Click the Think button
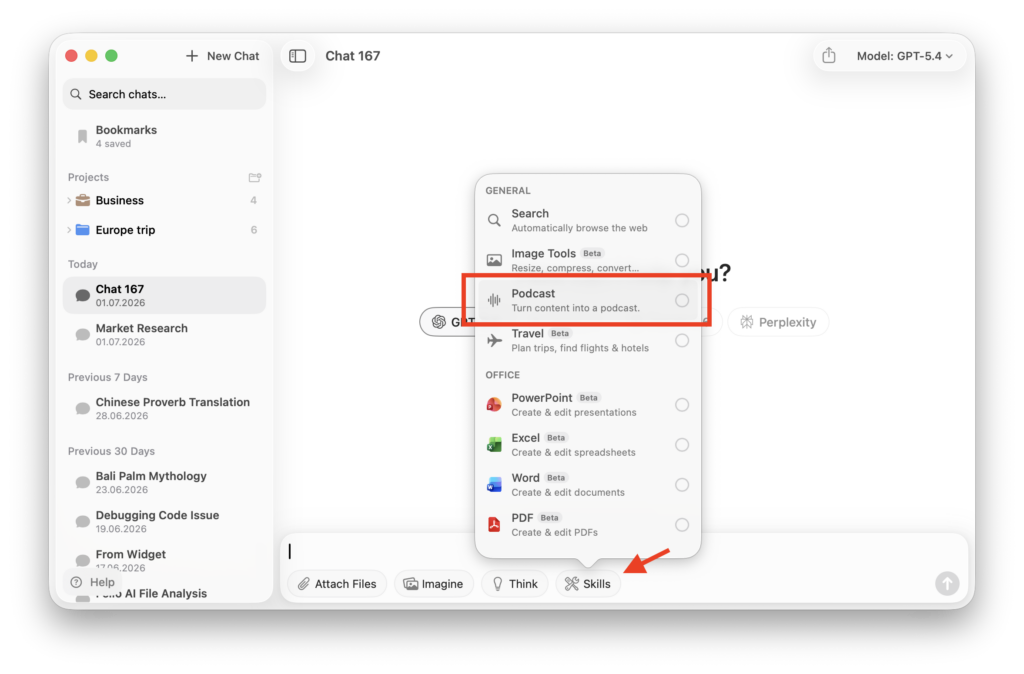Image resolution: width=1024 pixels, height=674 pixels. (x=515, y=584)
